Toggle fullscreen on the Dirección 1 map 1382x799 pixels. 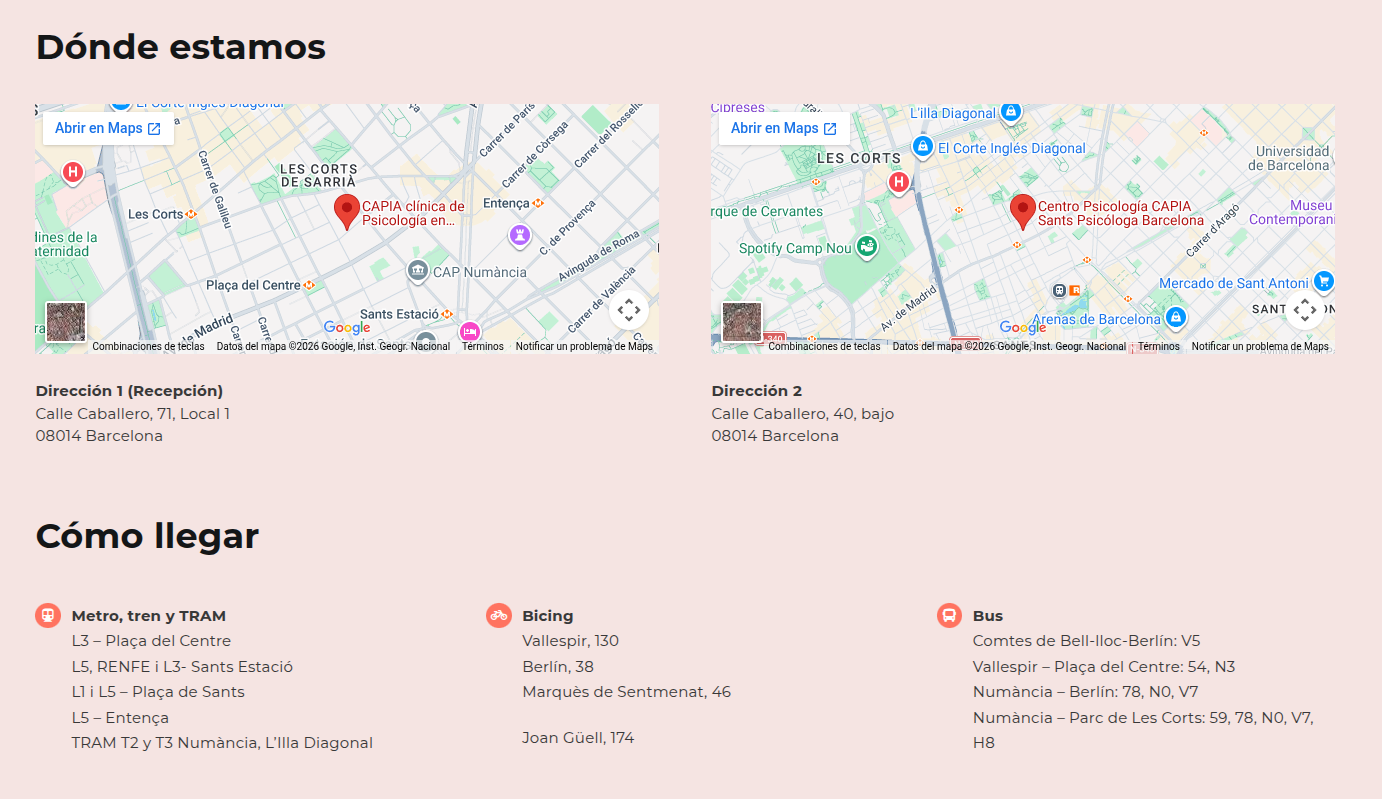(x=629, y=310)
